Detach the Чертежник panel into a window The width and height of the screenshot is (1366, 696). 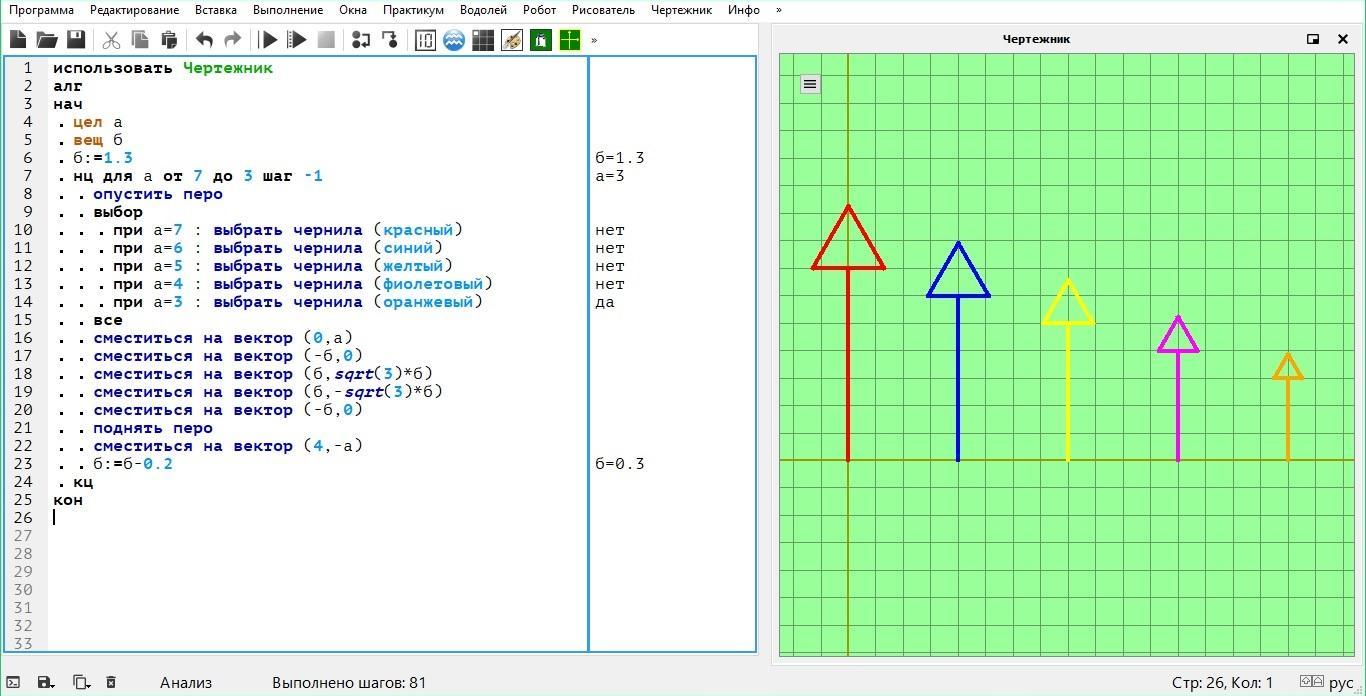pyautogui.click(x=1313, y=39)
